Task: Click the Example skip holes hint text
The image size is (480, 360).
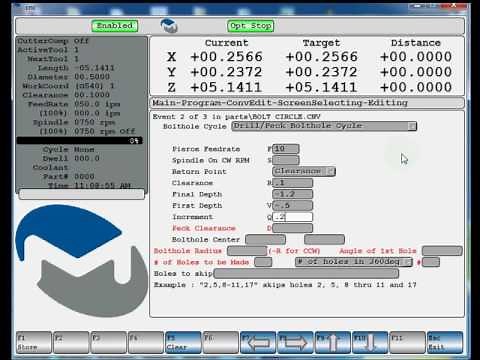Action: tap(285, 285)
